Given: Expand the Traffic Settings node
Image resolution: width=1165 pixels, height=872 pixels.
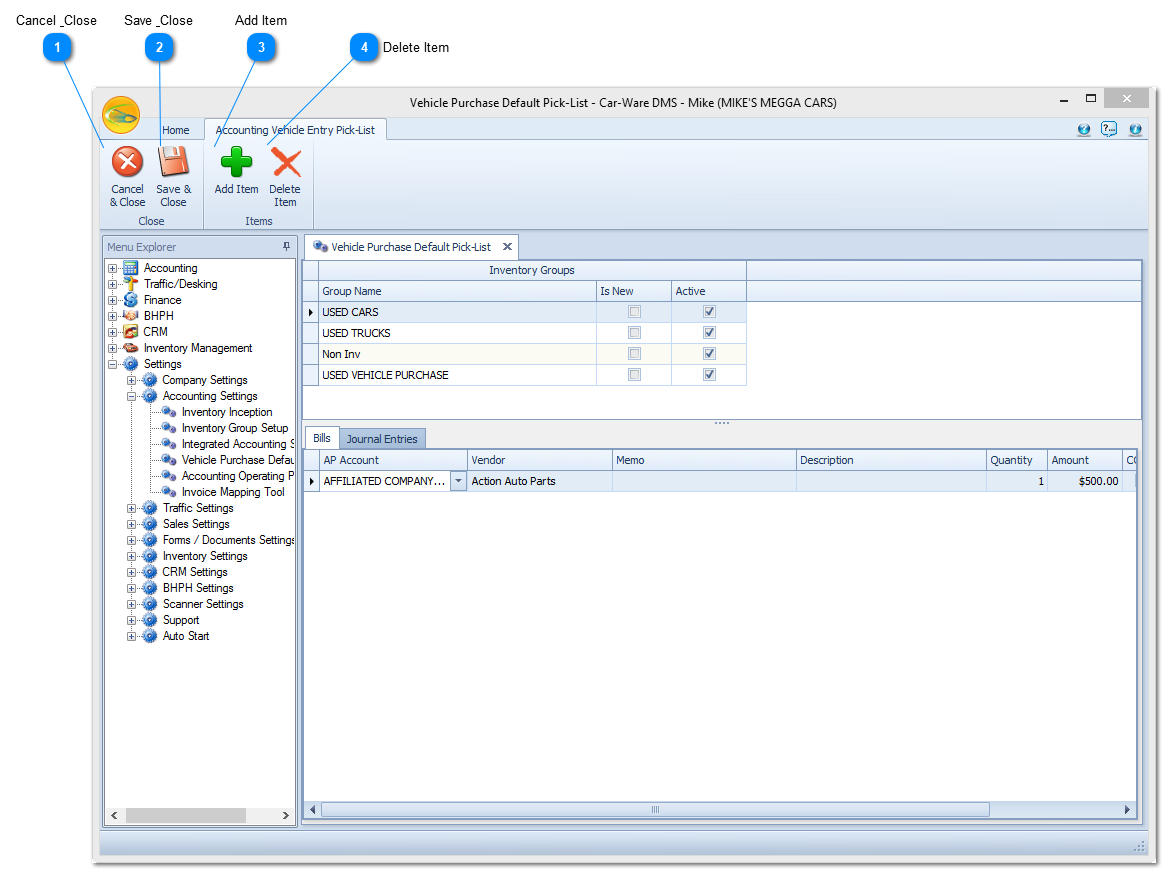Looking at the screenshot, I should [132, 508].
